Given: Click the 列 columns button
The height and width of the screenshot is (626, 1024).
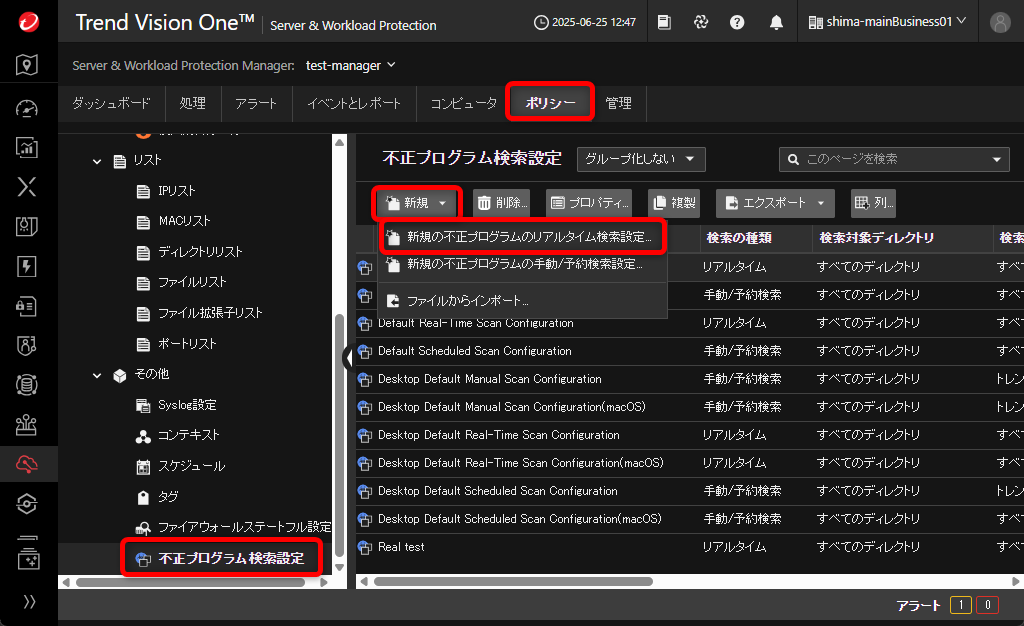Looking at the screenshot, I should (x=873, y=203).
